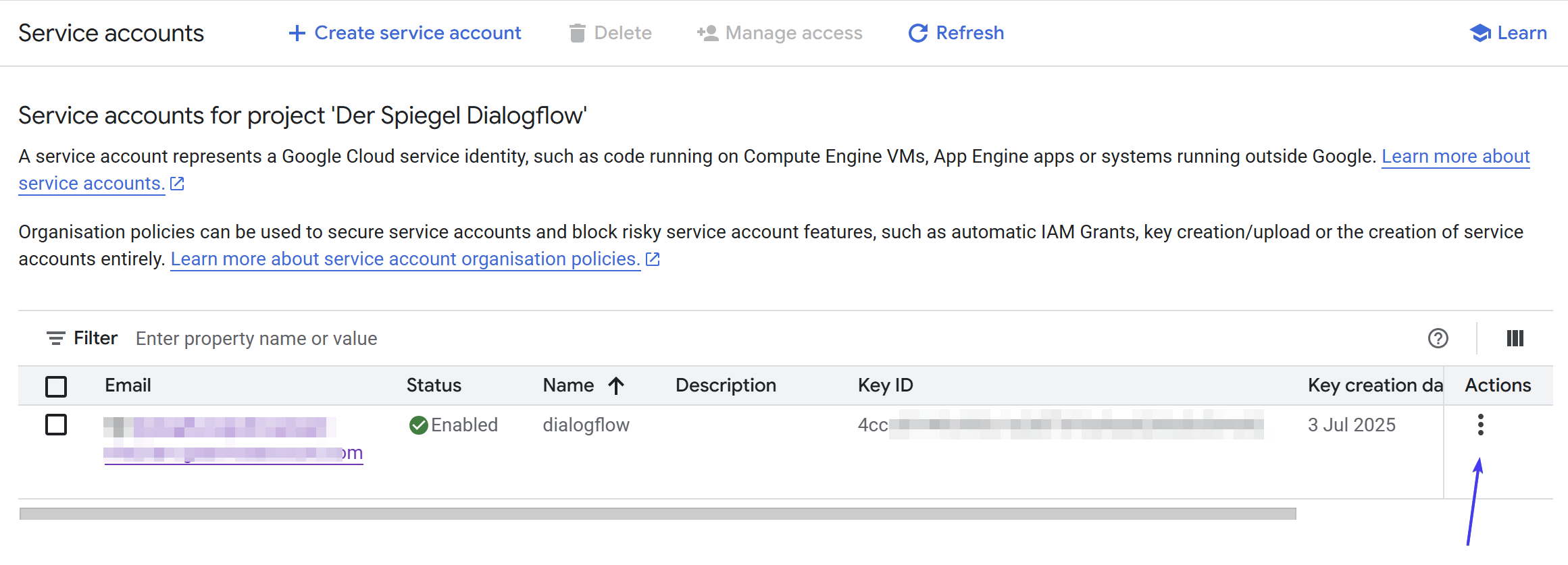This screenshot has height=565, width=1568.
Task: Open the column display options icon
Action: (1515, 338)
